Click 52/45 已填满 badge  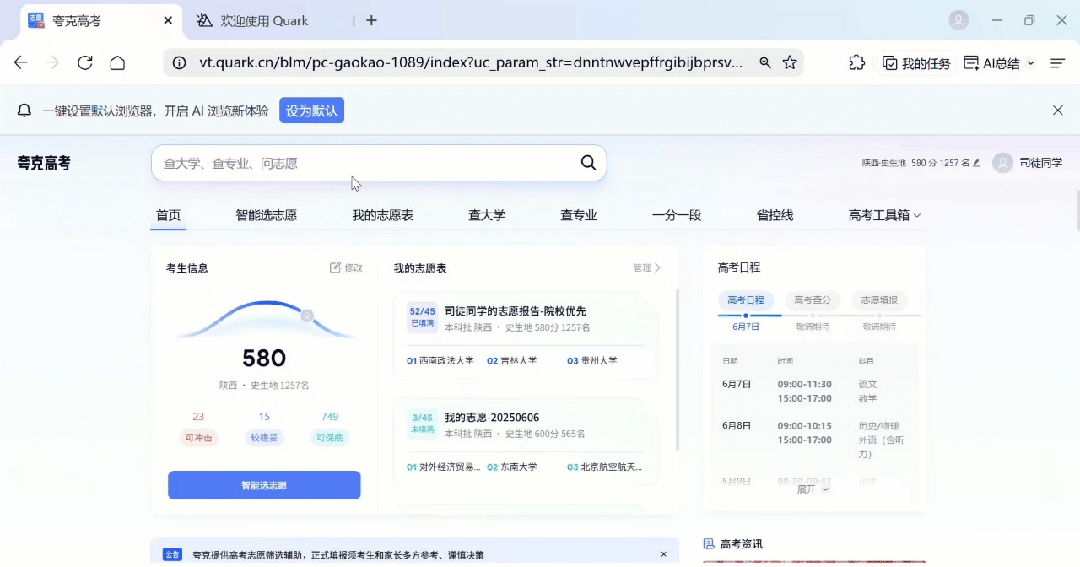[422, 317]
